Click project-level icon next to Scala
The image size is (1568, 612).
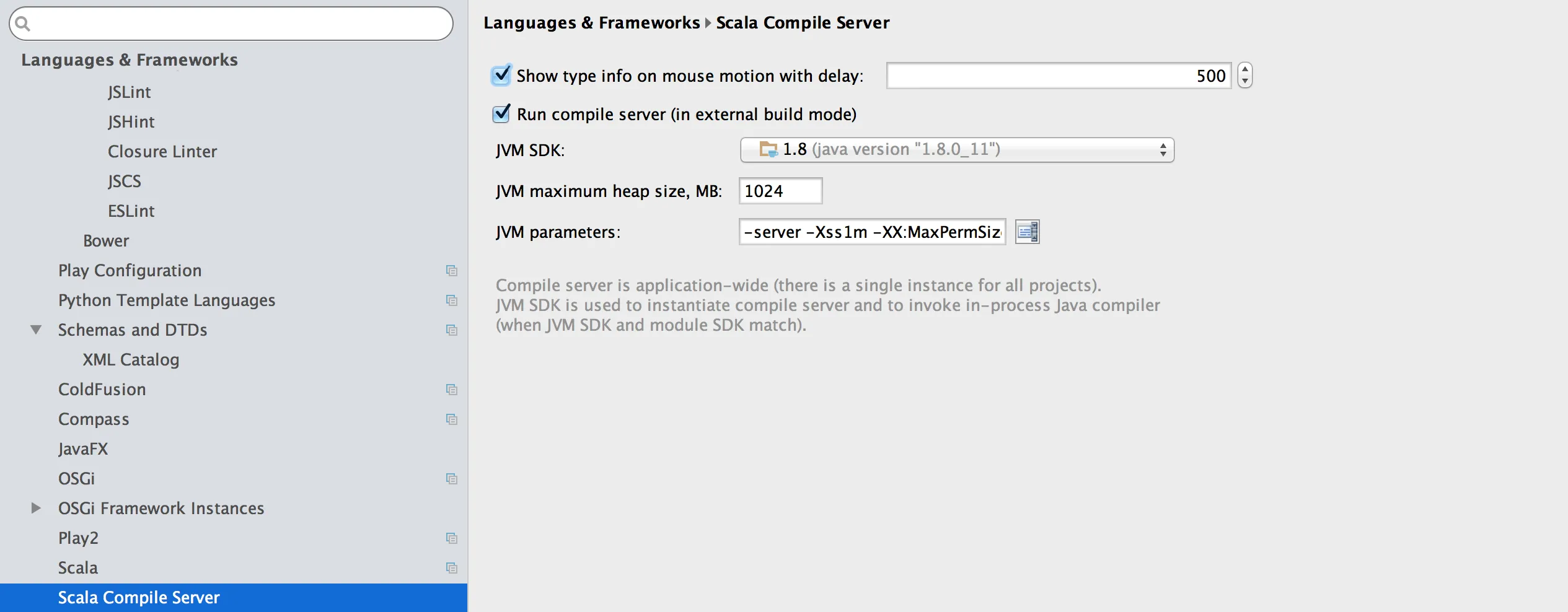pos(452,568)
